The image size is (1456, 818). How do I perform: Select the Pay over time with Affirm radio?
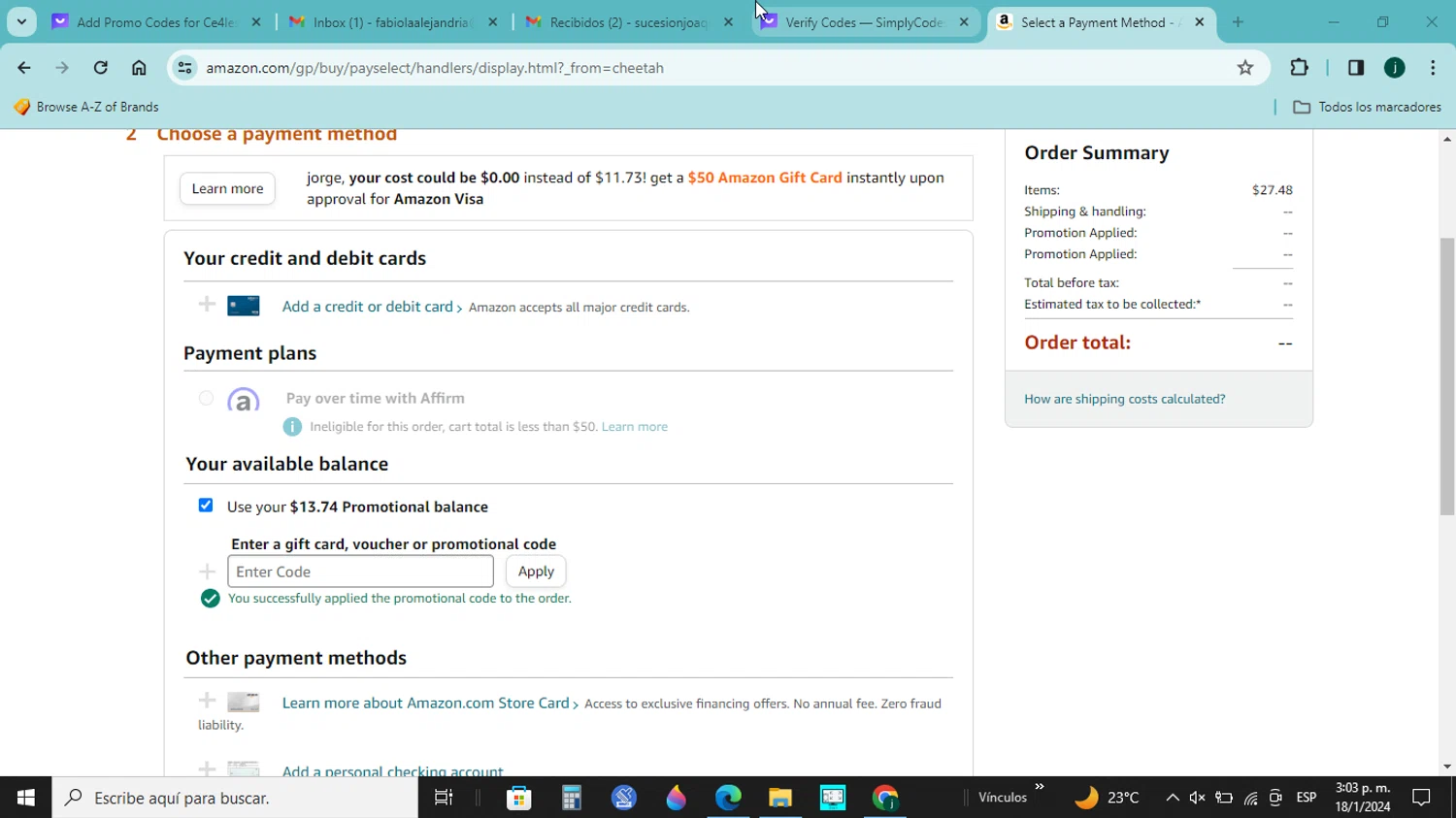coord(206,398)
